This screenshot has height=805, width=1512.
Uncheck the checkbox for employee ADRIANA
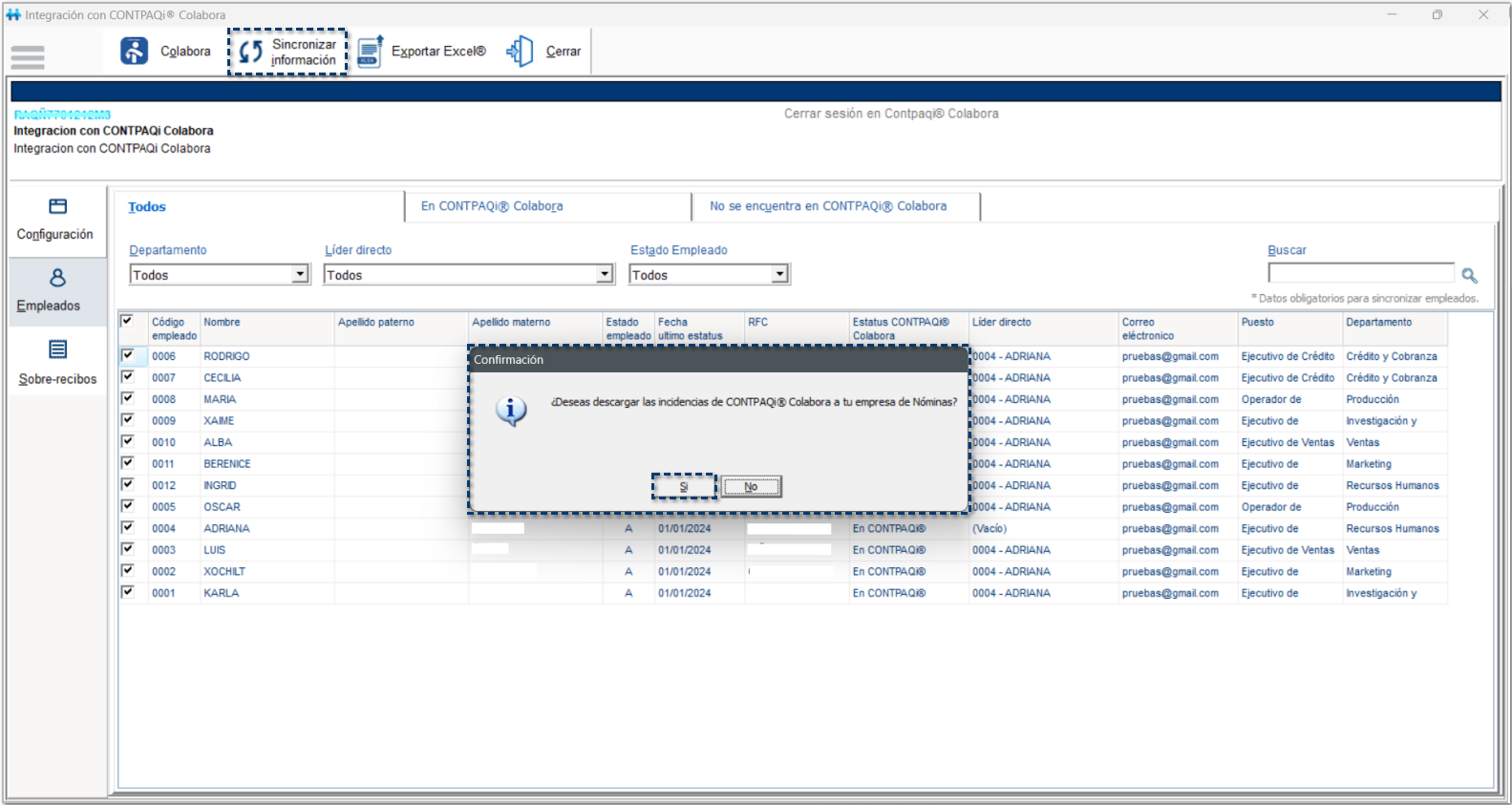tap(127, 527)
